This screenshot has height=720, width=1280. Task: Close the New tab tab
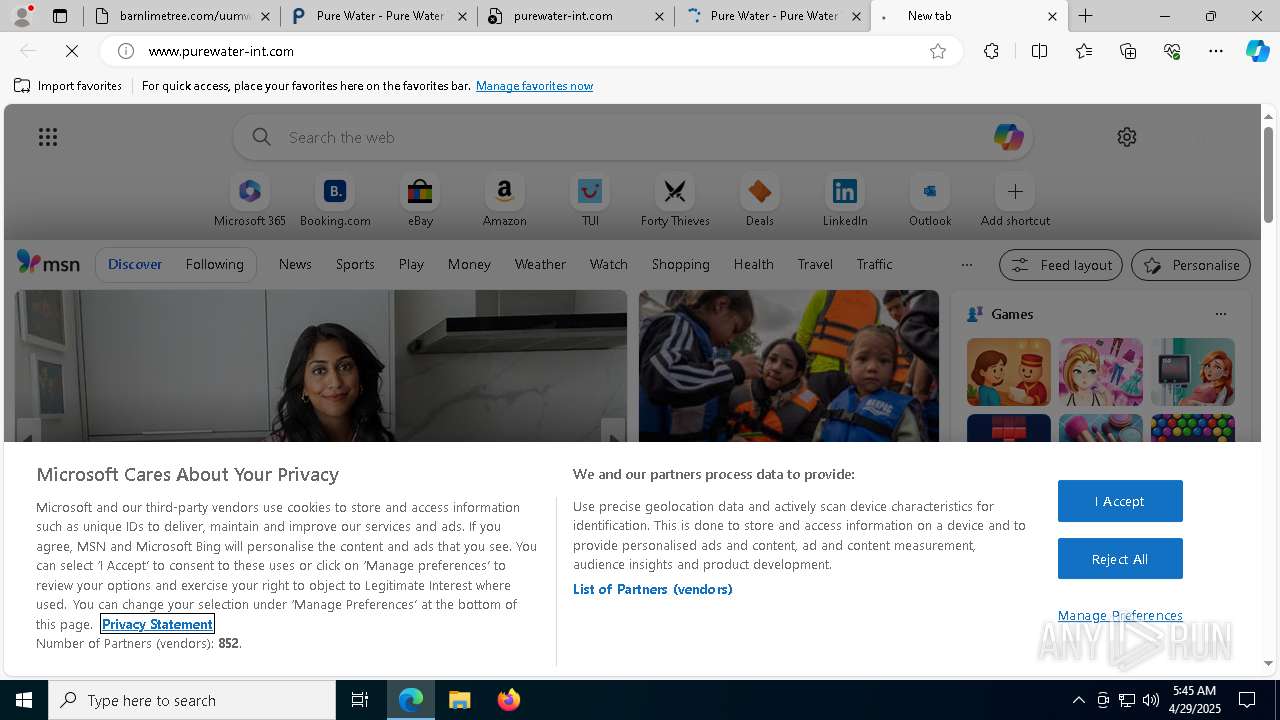1052,16
